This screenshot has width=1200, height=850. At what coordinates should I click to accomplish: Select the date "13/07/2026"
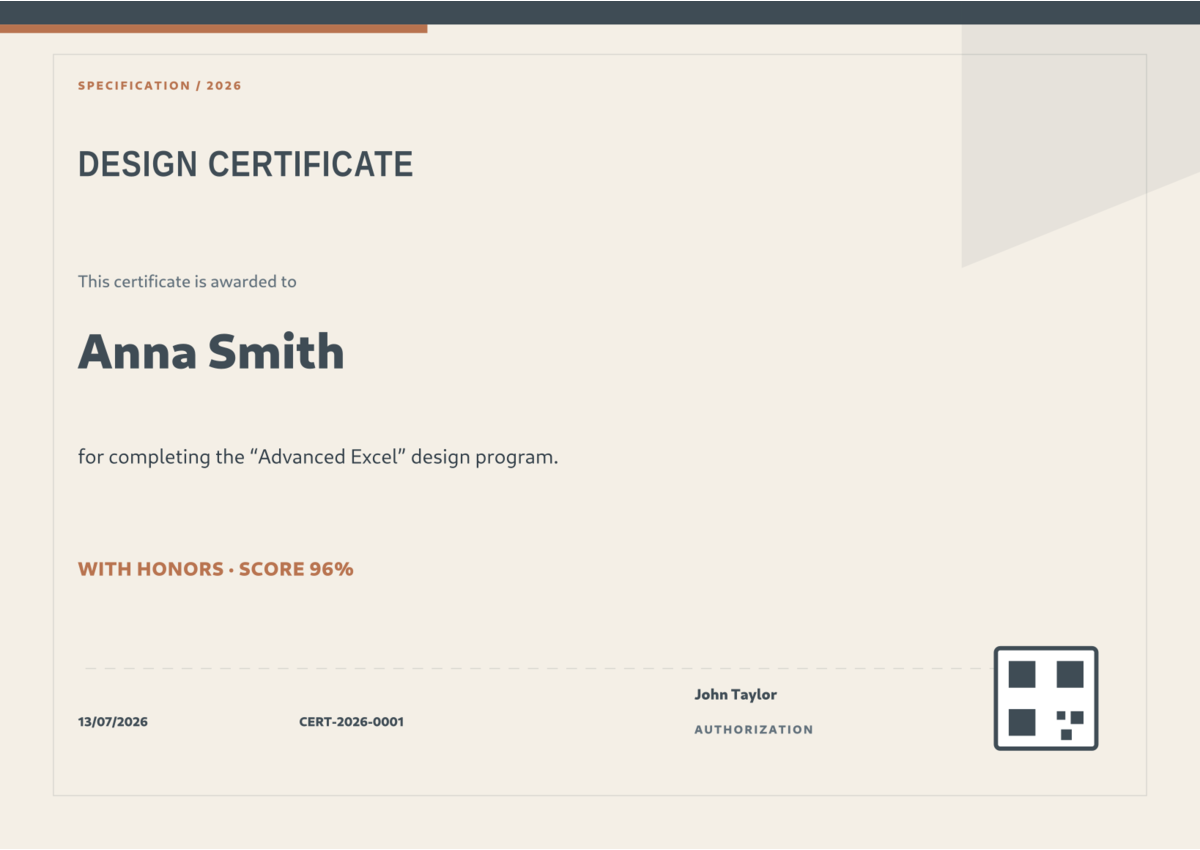(x=113, y=722)
